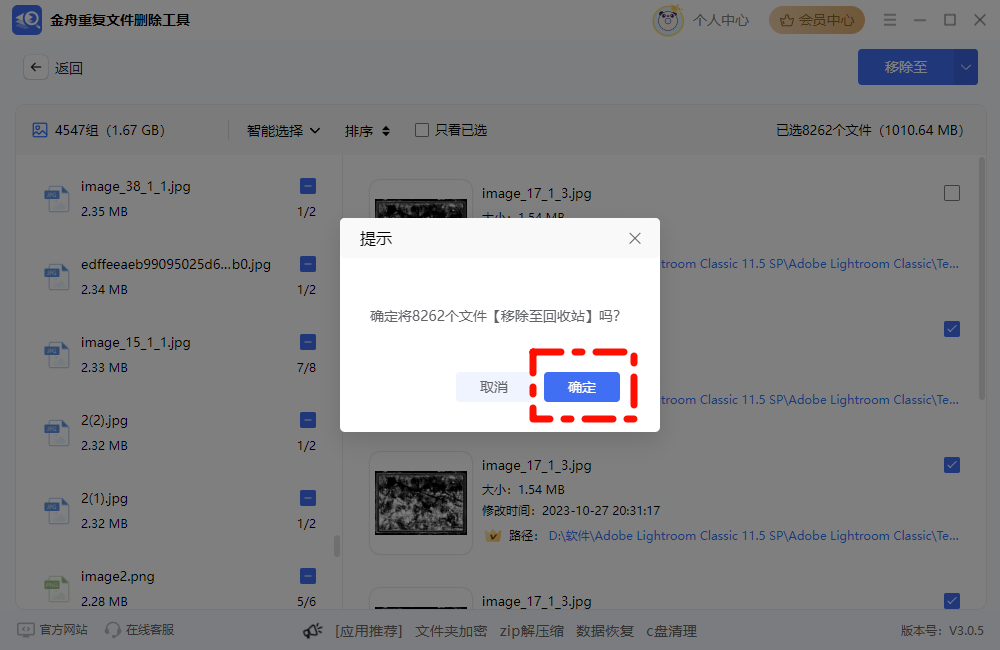Screen dimensions: 1000x650
Task: Open 官方网站 link in footer
Action: pos(63,630)
